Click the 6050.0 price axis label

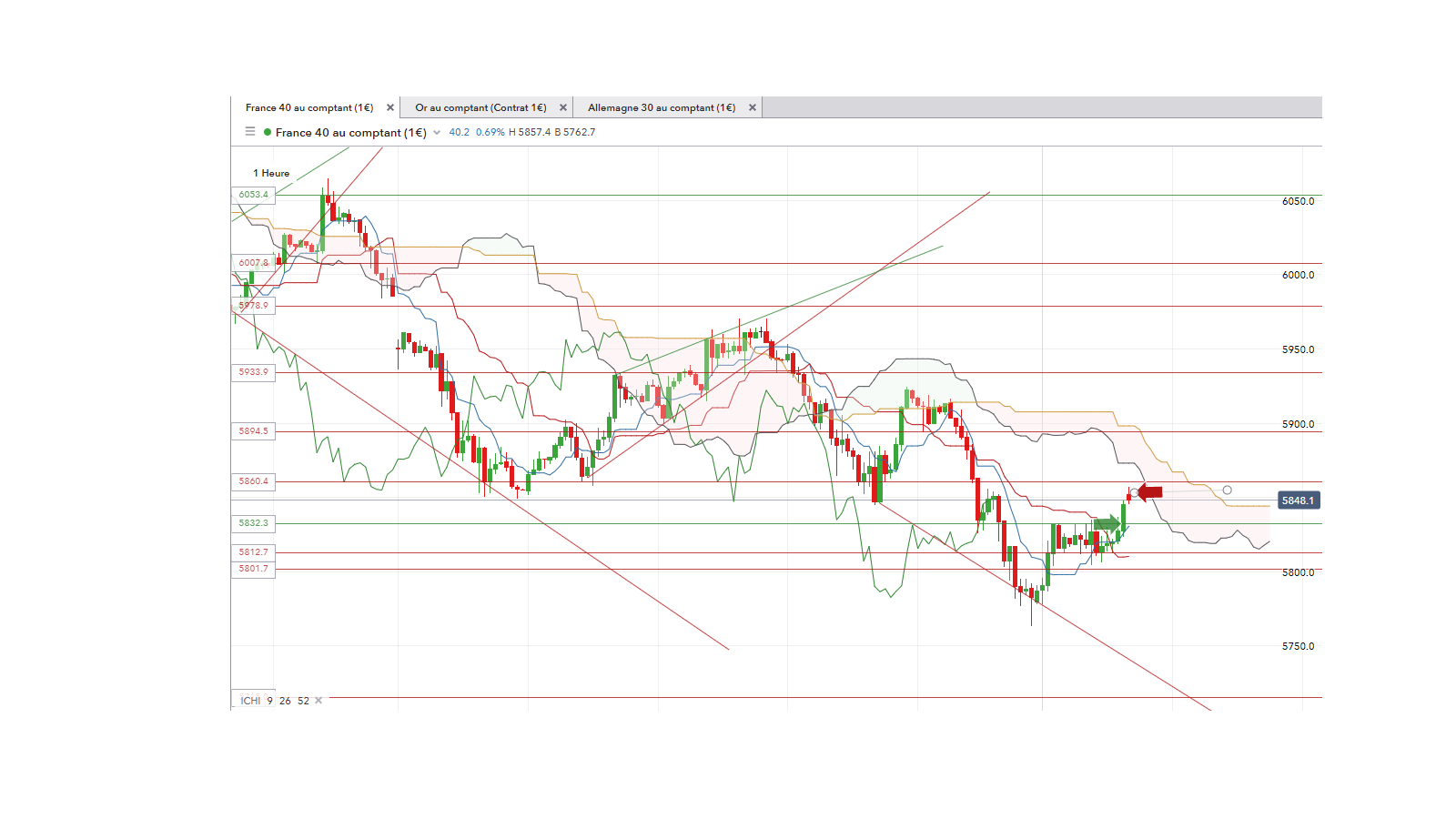[x=1299, y=201]
